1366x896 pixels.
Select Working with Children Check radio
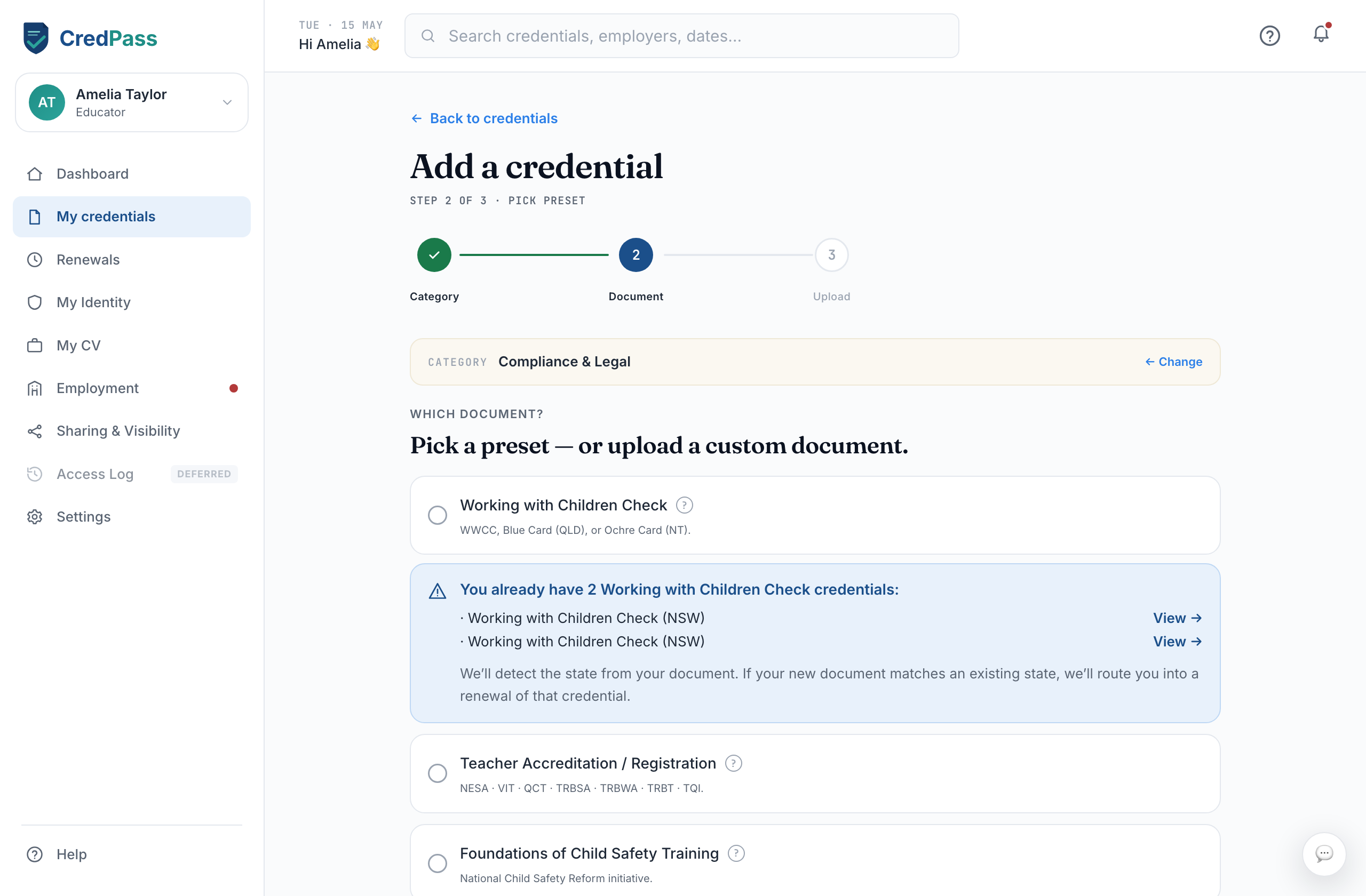[438, 515]
